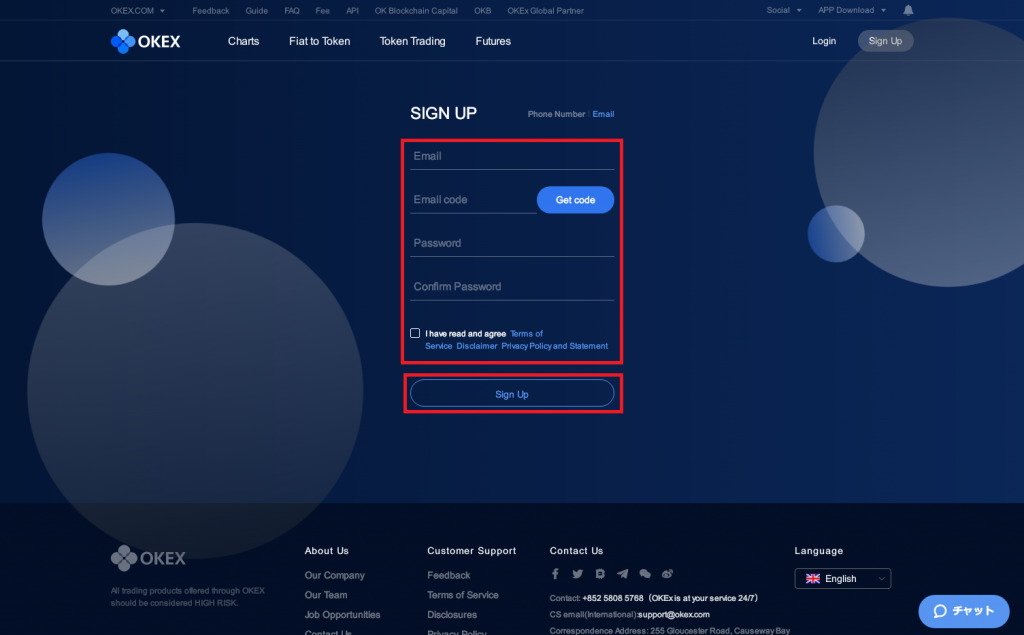Open the OKB link

point(483,10)
